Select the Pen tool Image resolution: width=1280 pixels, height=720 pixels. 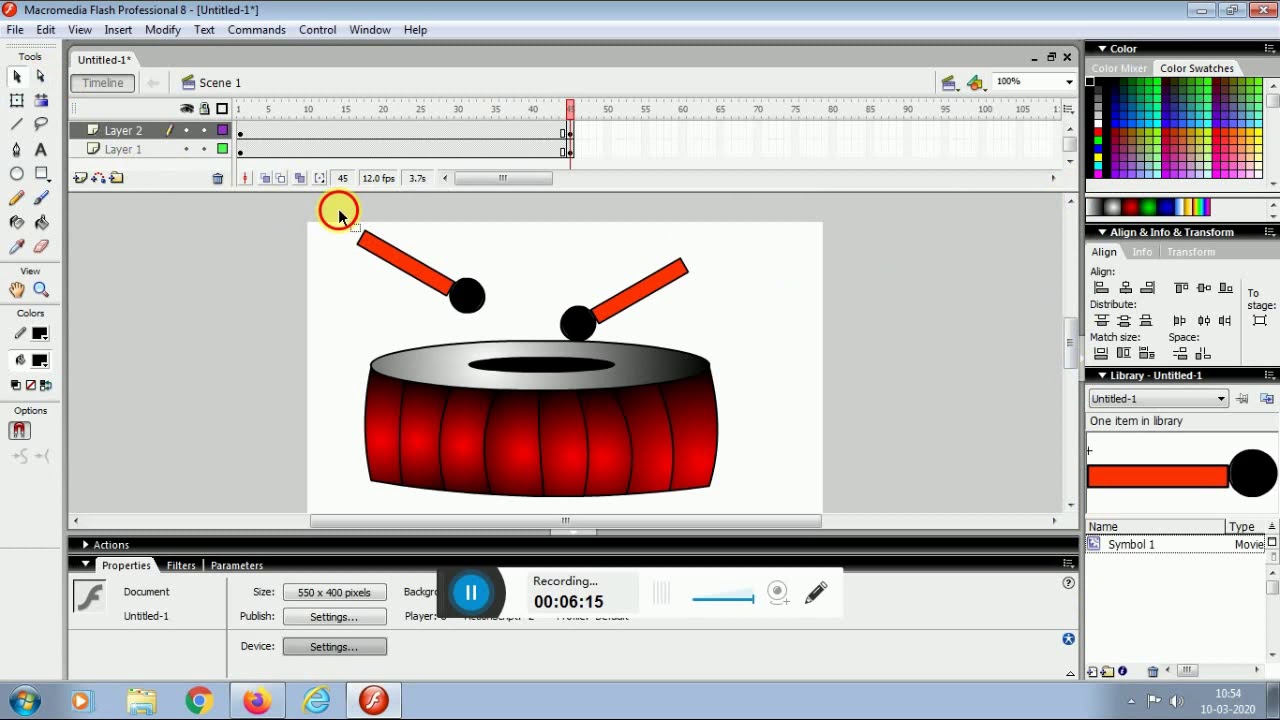(17, 149)
